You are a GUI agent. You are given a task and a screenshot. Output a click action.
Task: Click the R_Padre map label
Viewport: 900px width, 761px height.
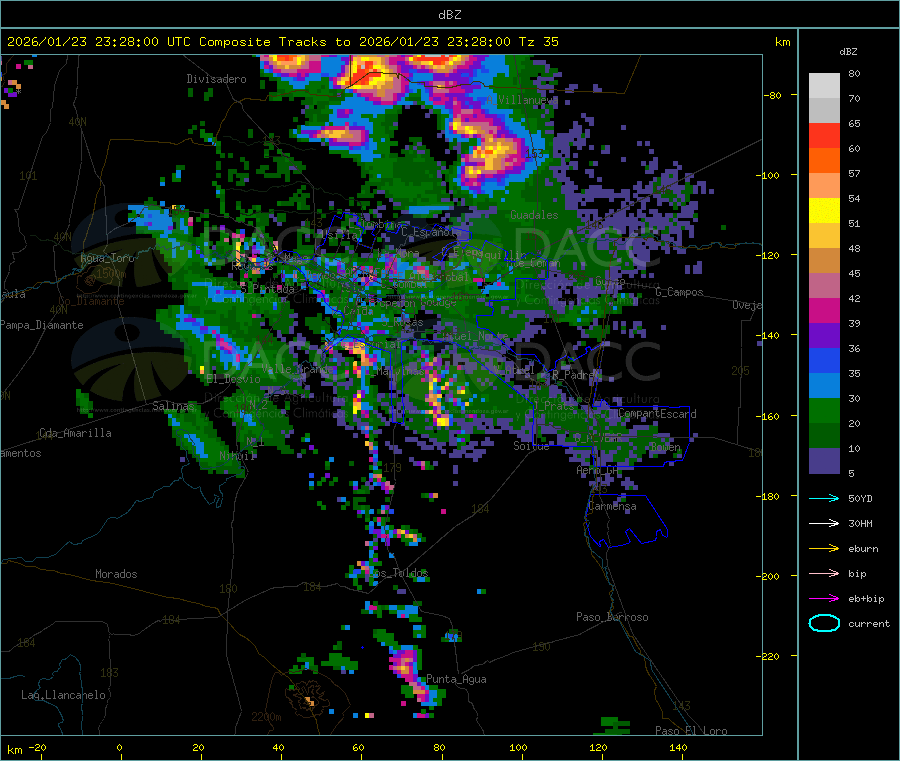576,375
